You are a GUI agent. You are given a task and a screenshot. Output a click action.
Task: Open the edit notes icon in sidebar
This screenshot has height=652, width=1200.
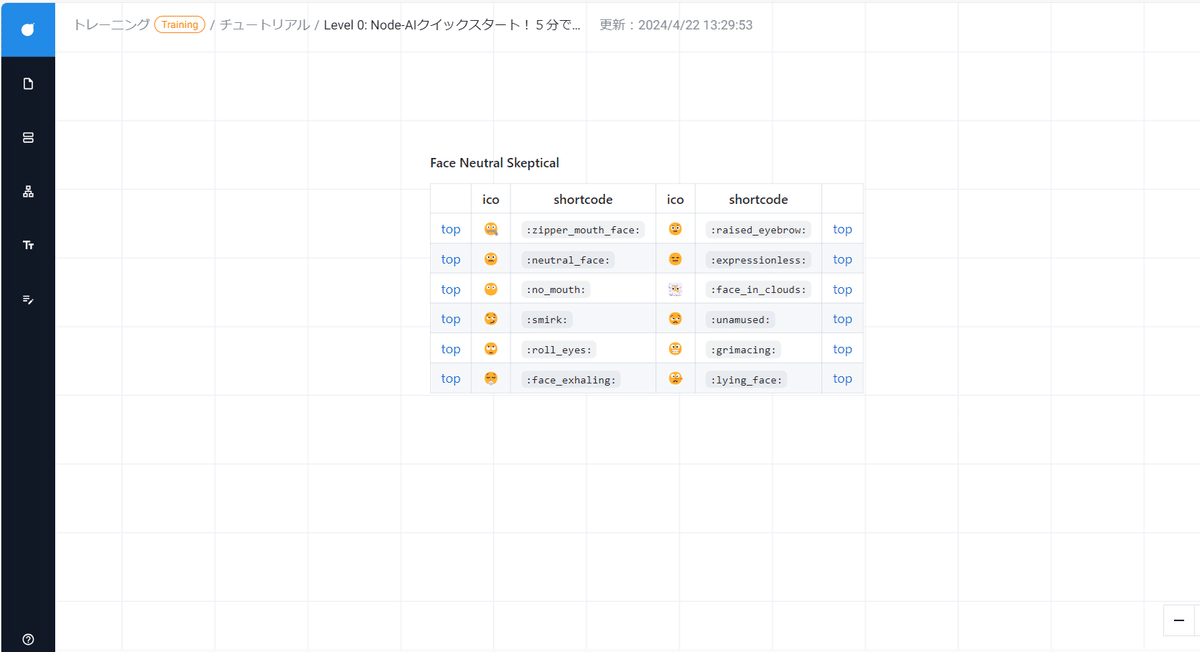click(x=28, y=299)
